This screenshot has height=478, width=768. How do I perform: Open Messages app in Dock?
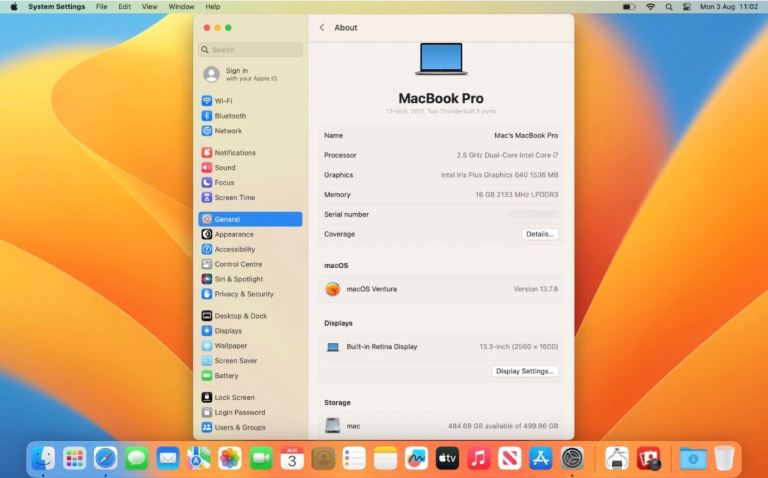tap(137, 459)
